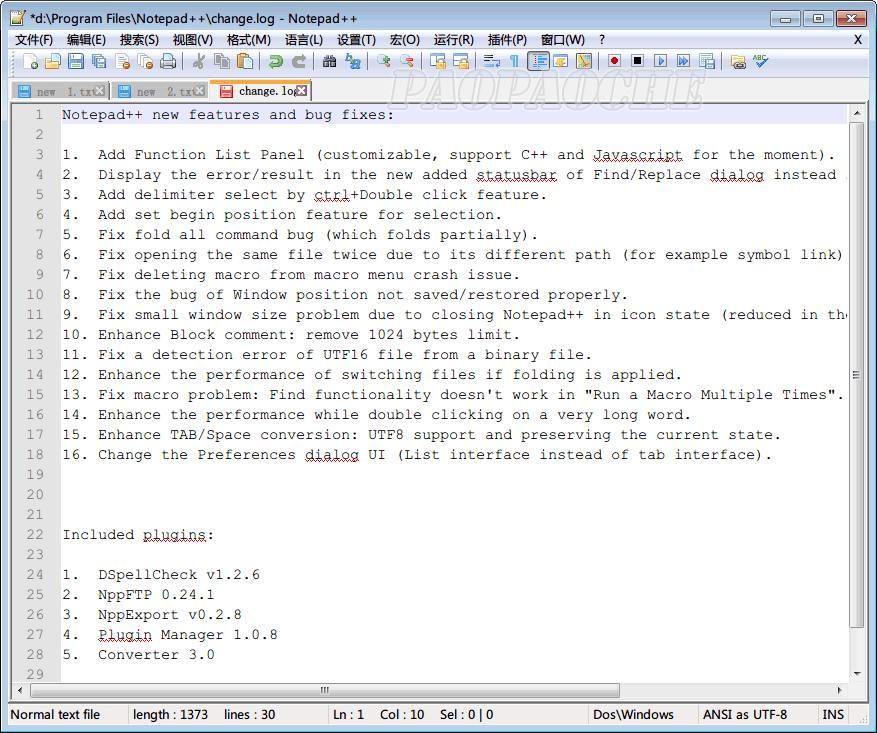Click the Redo toolbar icon
The width and height of the screenshot is (877, 733).
point(299,61)
